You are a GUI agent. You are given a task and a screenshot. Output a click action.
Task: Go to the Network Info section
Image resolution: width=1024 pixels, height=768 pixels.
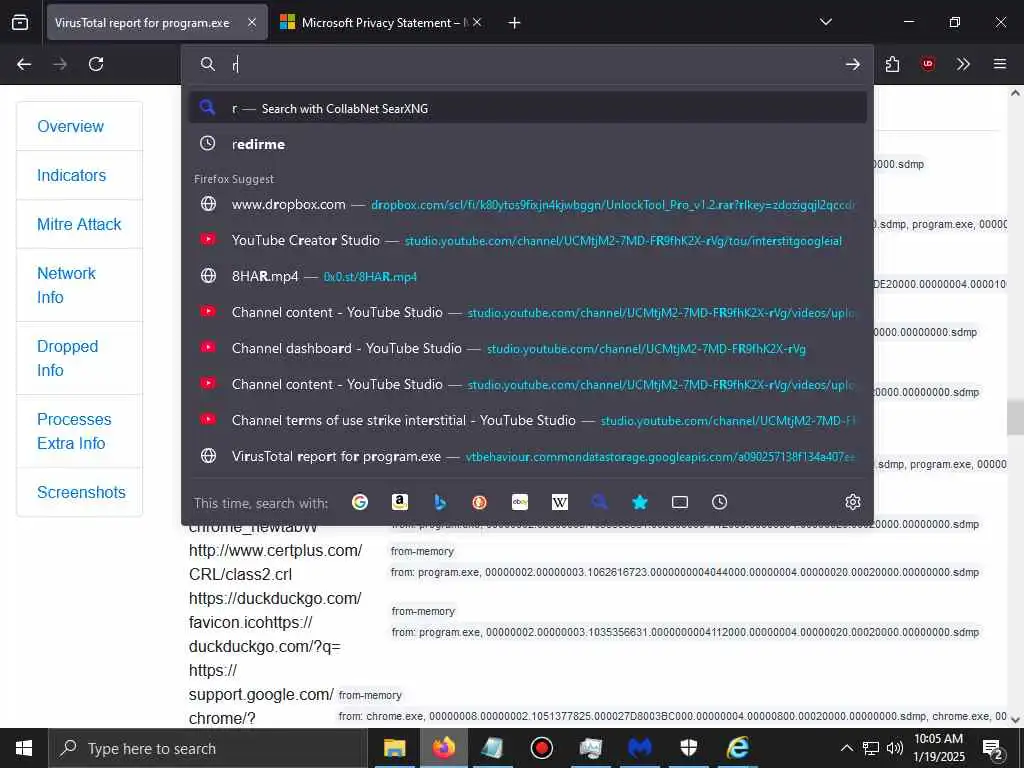(x=66, y=285)
